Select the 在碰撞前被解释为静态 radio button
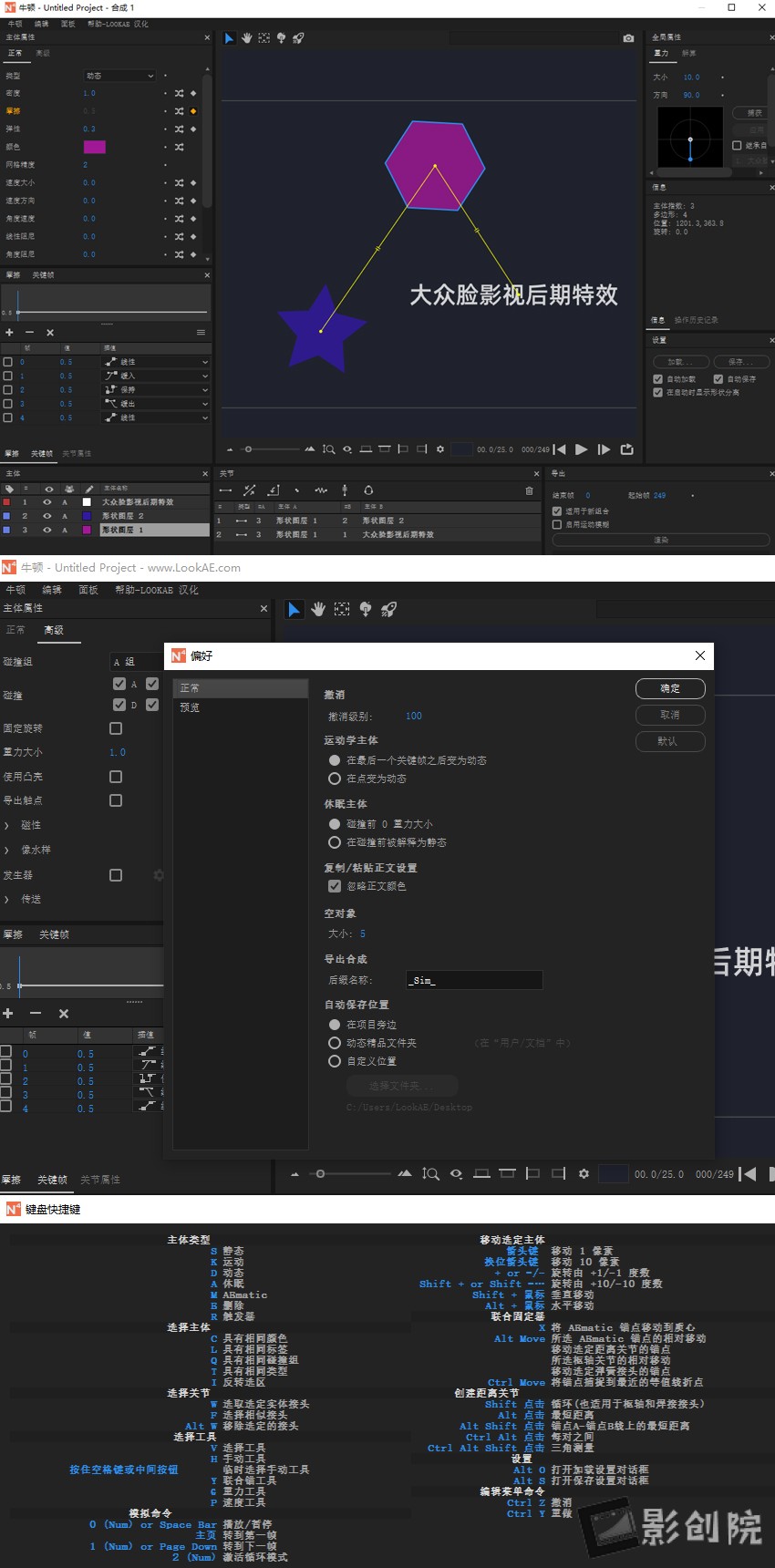The width and height of the screenshot is (775, 1568). 335,842
